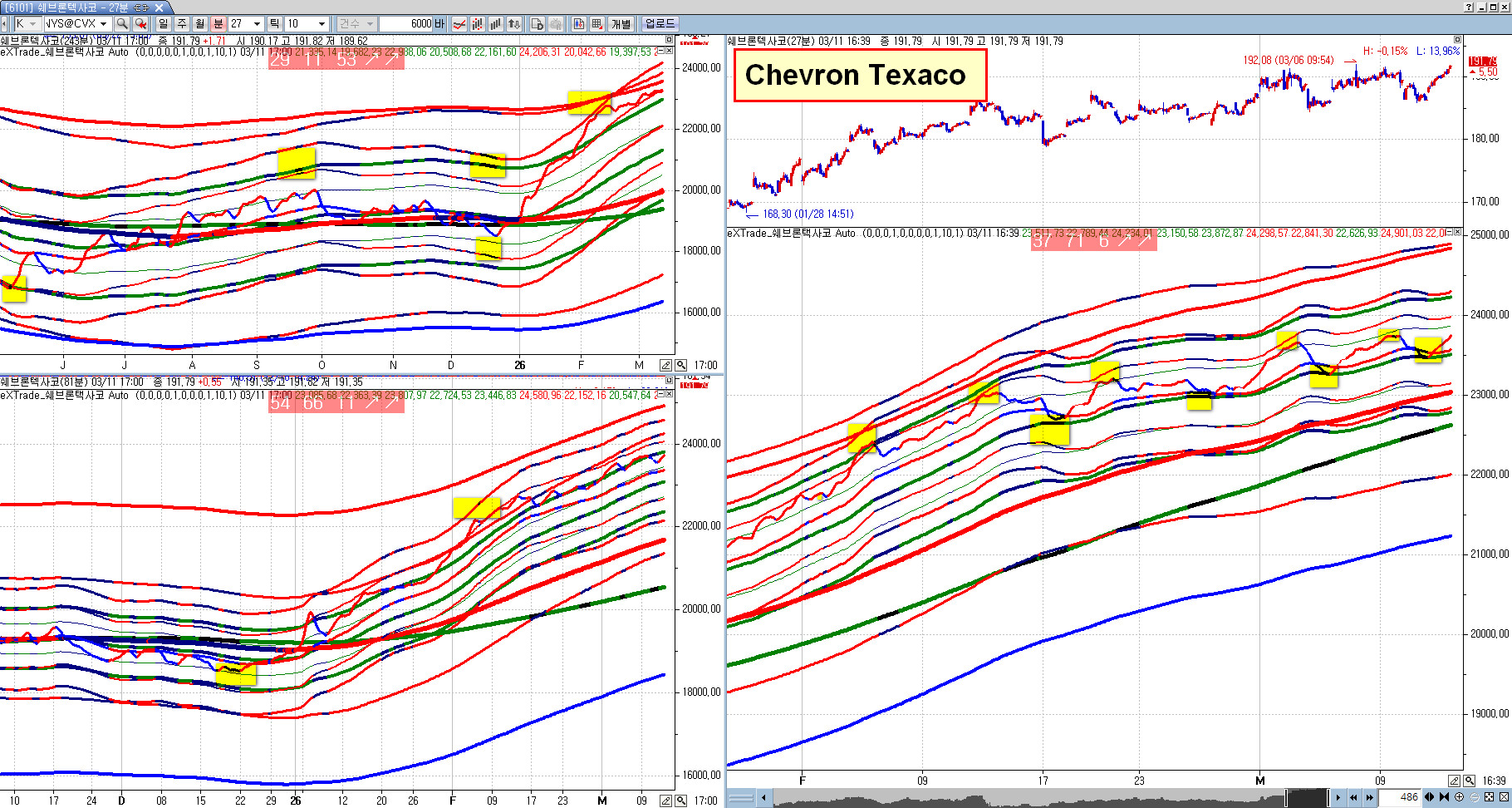Click the bar chart indicator icon
1512x808 pixels.
pyautogui.click(x=496, y=24)
